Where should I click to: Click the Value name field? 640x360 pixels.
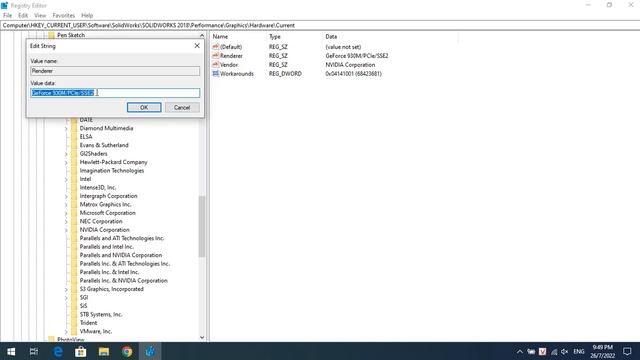pyautogui.click(x=115, y=71)
